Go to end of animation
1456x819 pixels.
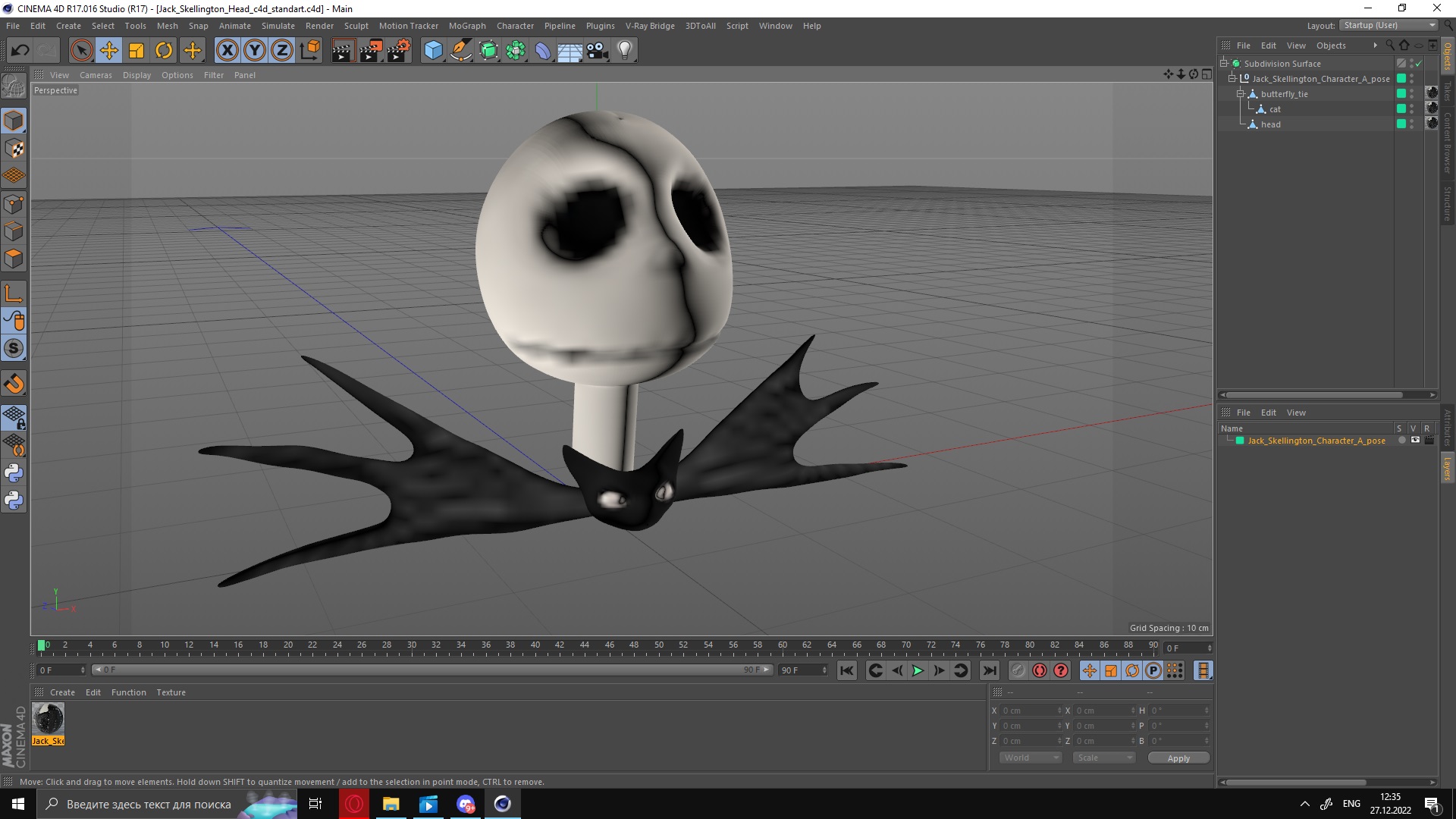point(989,670)
